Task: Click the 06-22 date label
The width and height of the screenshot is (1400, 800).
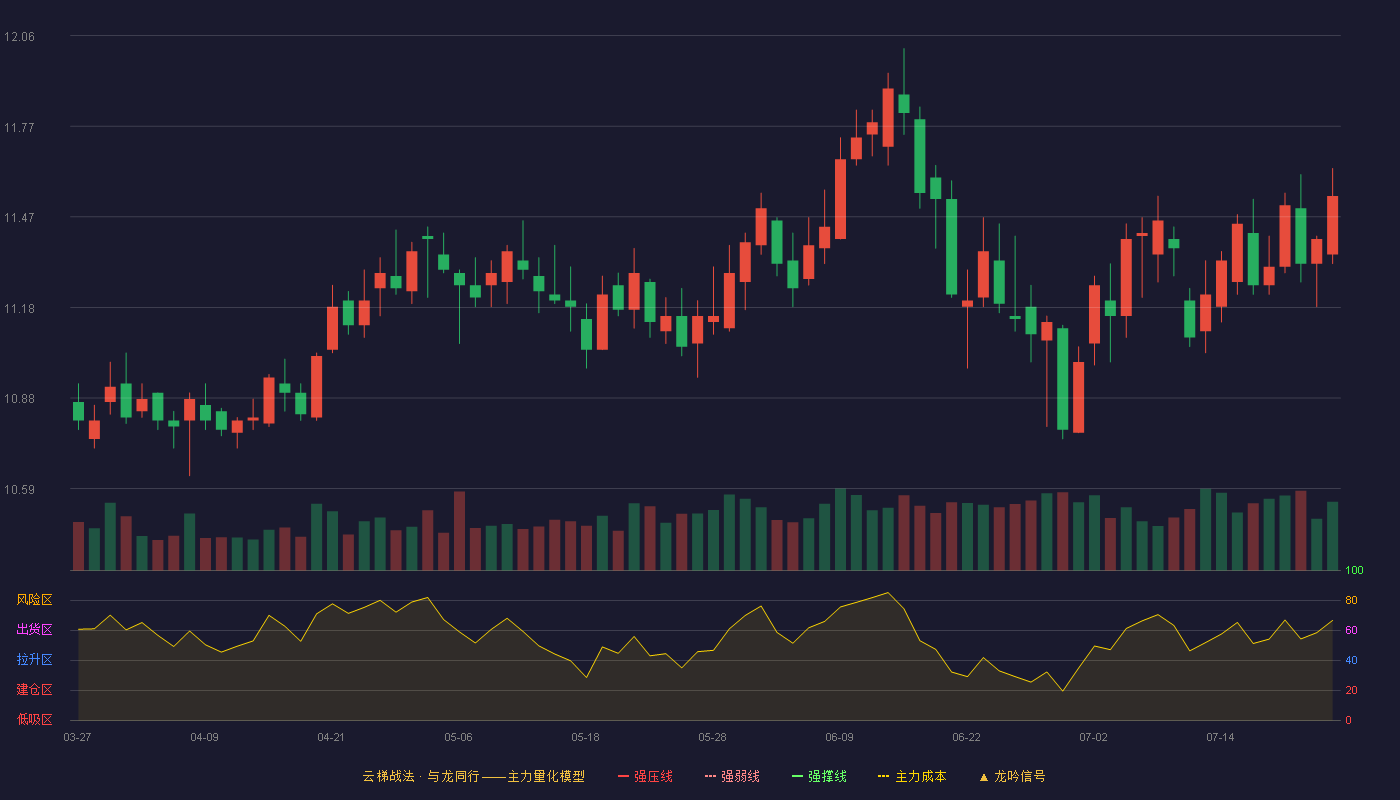Action: click(967, 737)
